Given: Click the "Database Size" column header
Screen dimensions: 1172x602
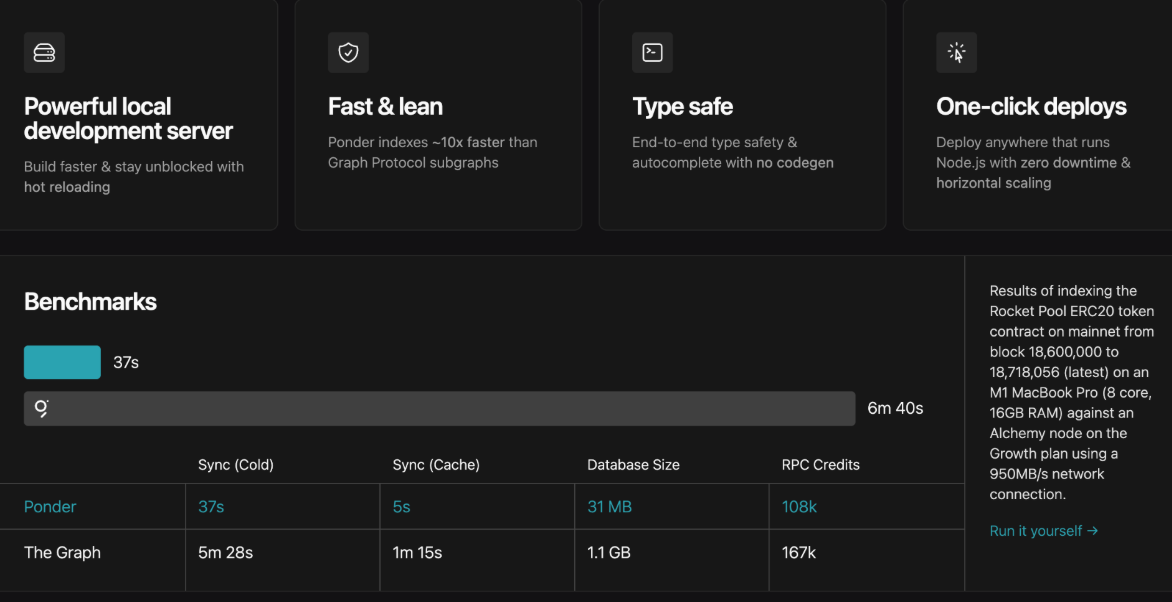Looking at the screenshot, I should [633, 465].
